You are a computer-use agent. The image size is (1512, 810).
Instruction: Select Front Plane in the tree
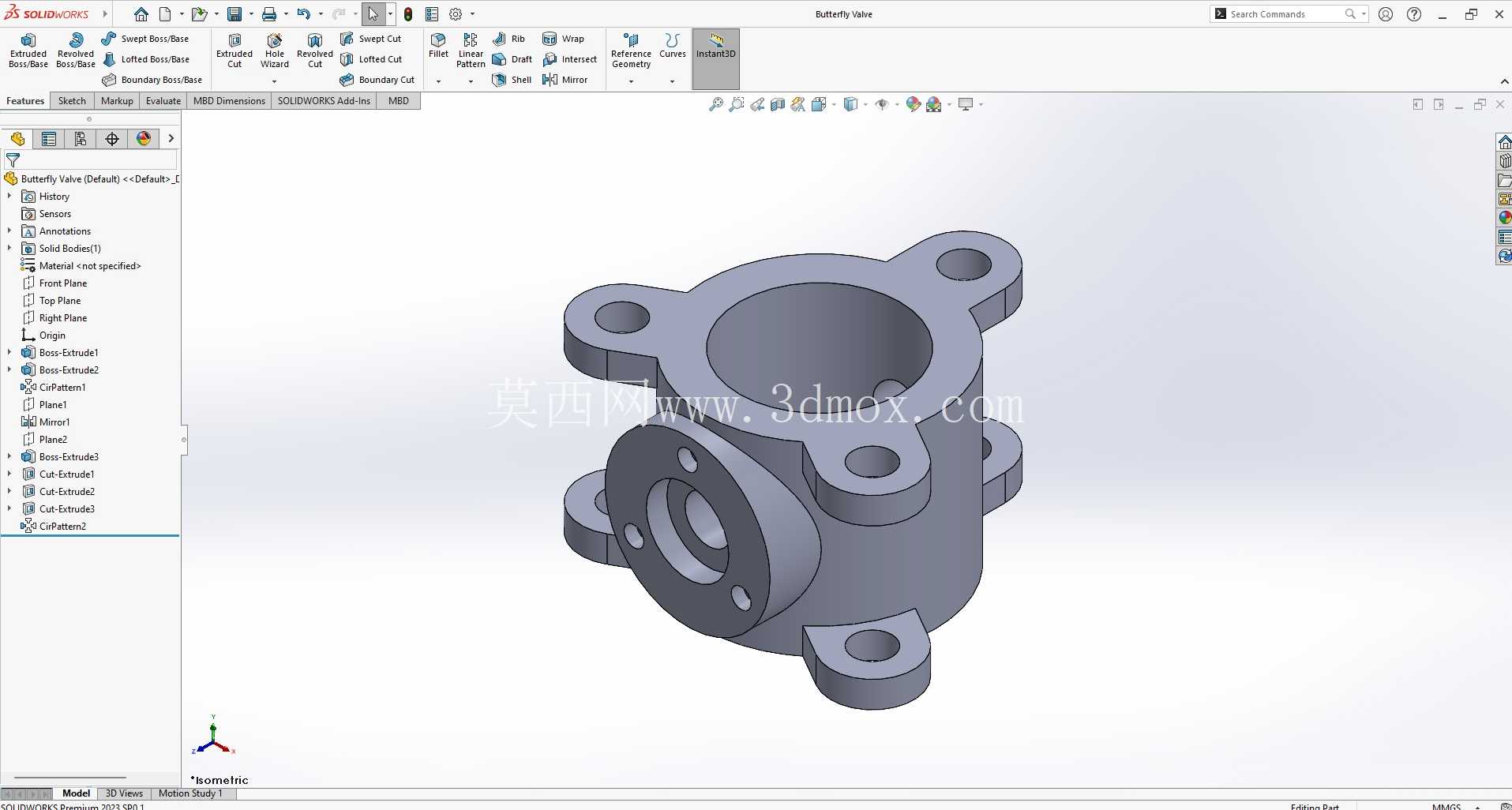[x=54, y=283]
